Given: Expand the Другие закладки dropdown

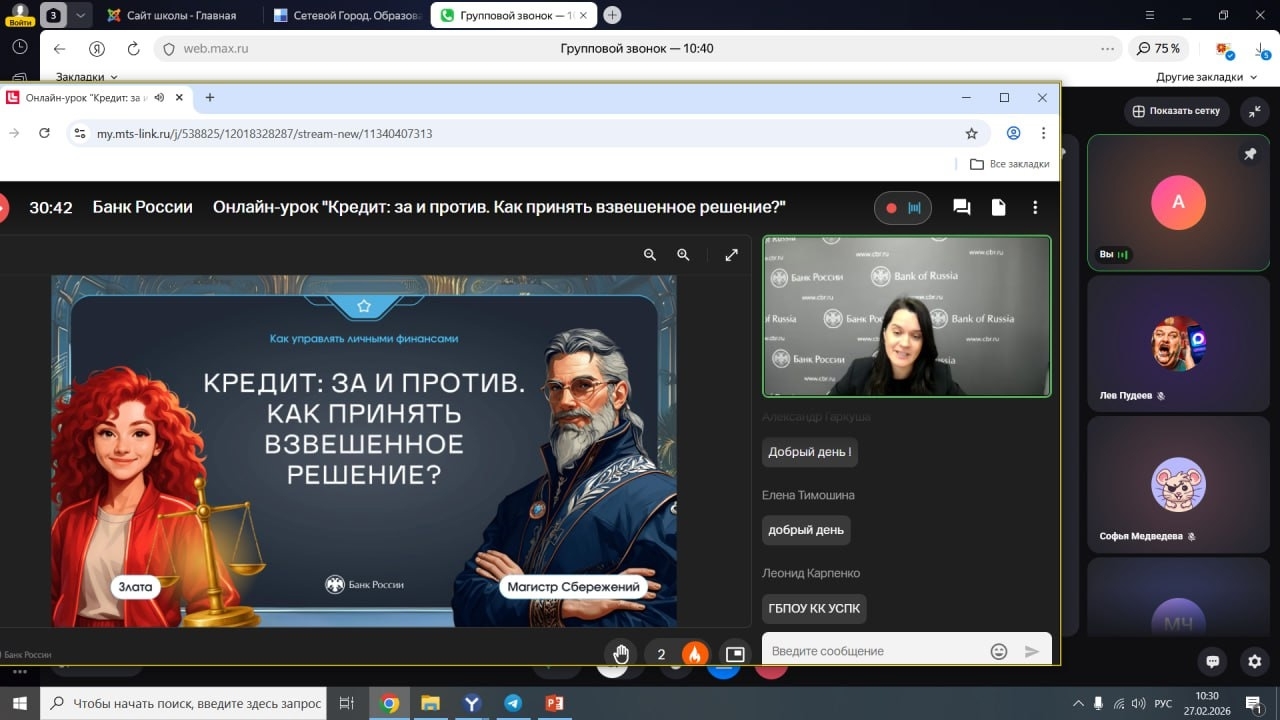Looking at the screenshot, I should pyautogui.click(x=1206, y=77).
